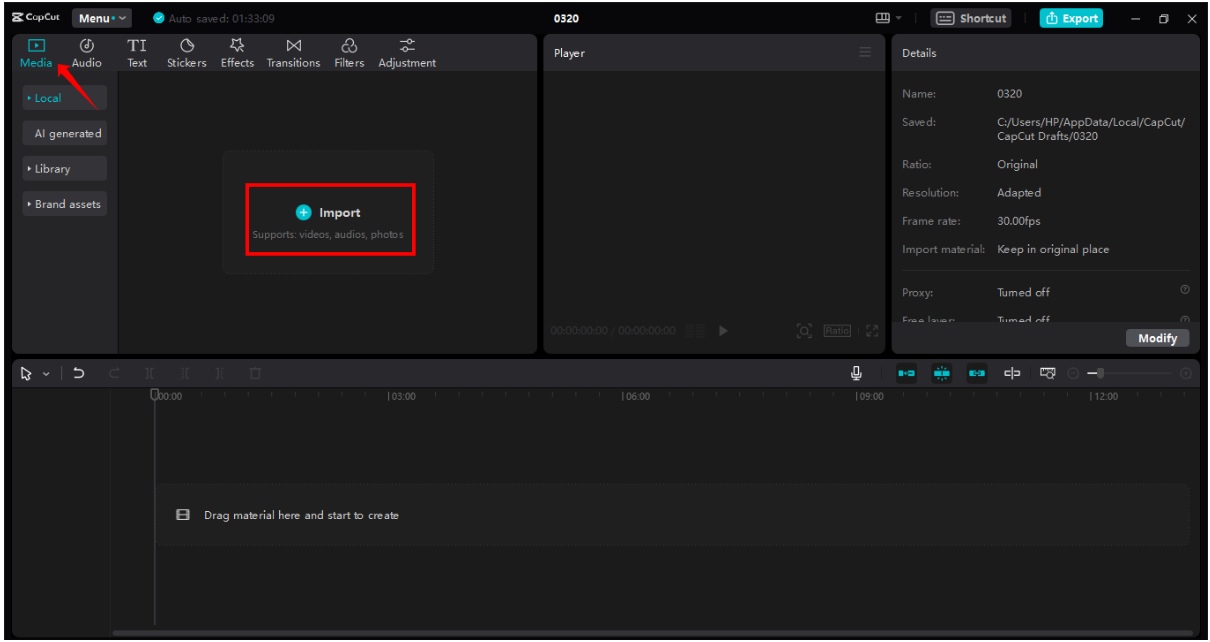
Task: Click 'Supports: videos, audios, photos' text
Action: [x=328, y=235]
